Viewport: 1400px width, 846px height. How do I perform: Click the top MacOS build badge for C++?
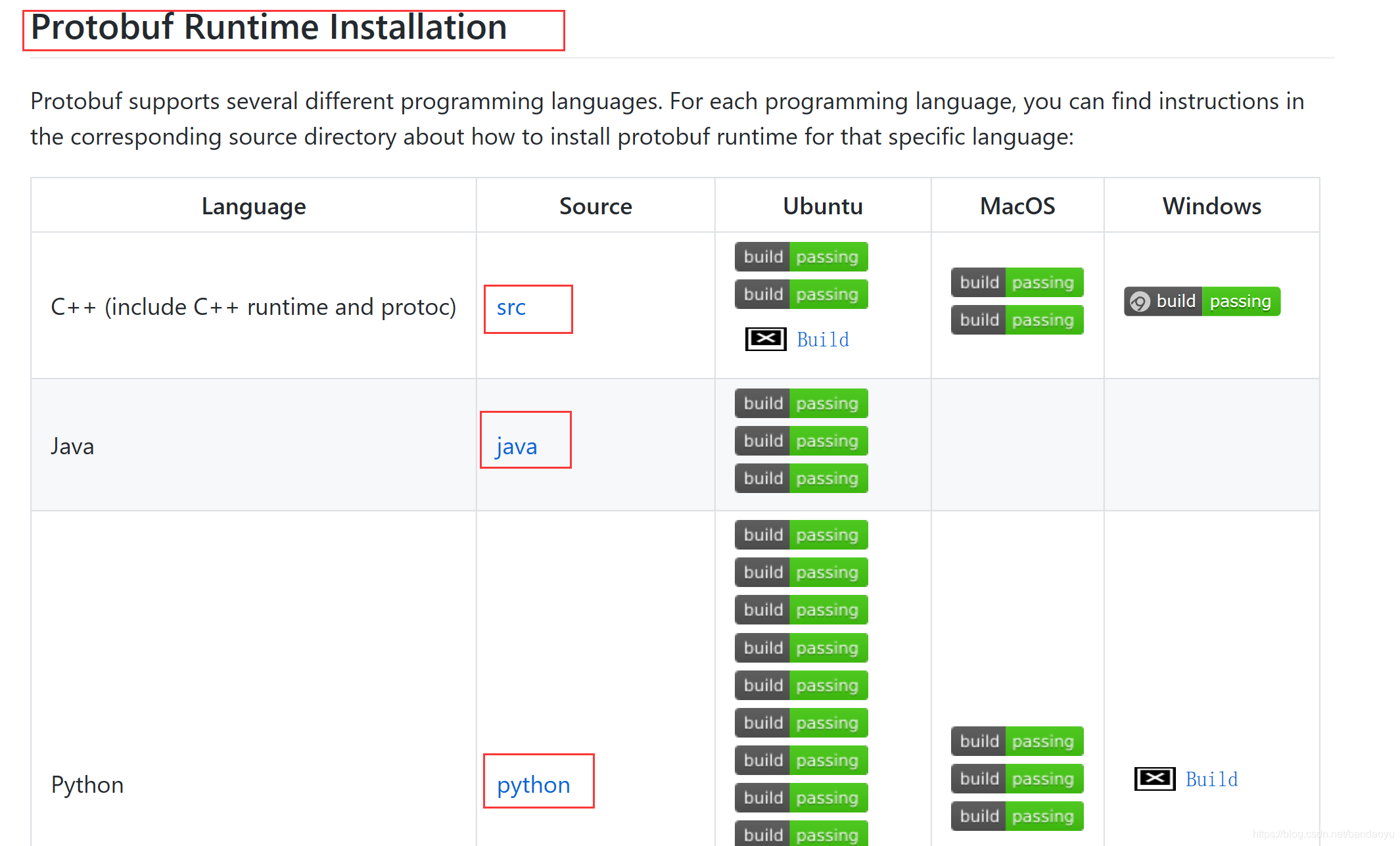coord(1016,282)
